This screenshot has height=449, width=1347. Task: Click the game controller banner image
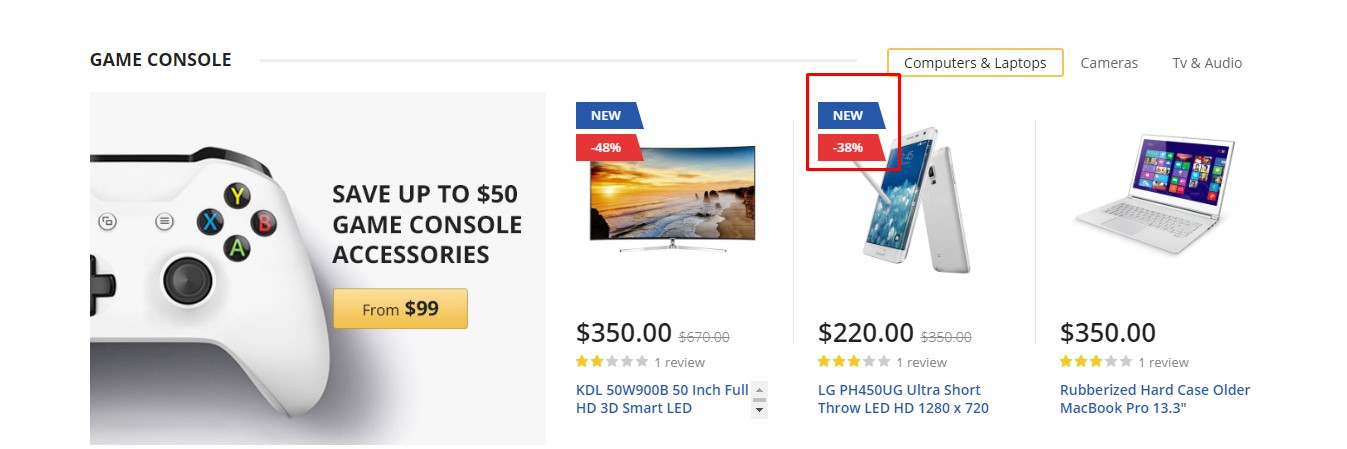[210, 270]
